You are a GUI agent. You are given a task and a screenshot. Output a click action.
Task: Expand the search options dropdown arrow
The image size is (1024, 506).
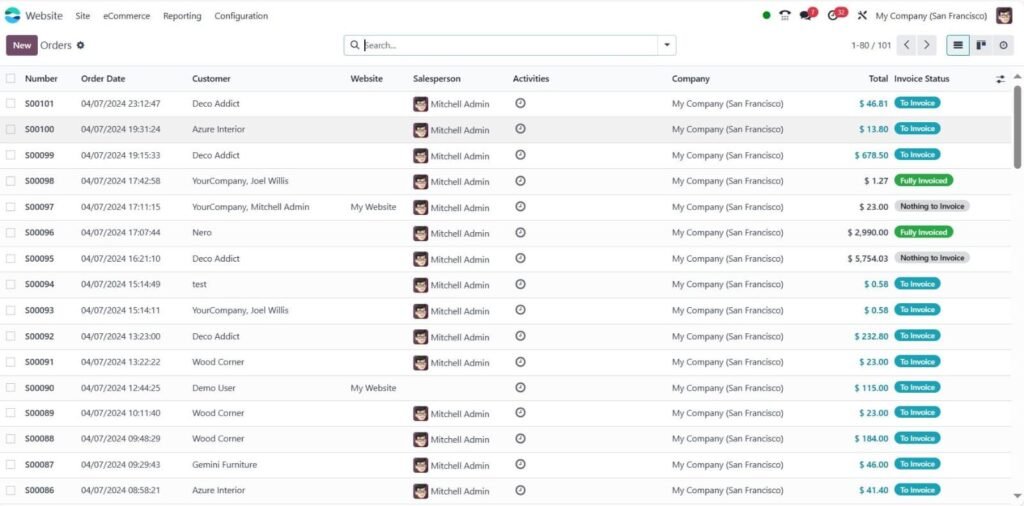667,45
